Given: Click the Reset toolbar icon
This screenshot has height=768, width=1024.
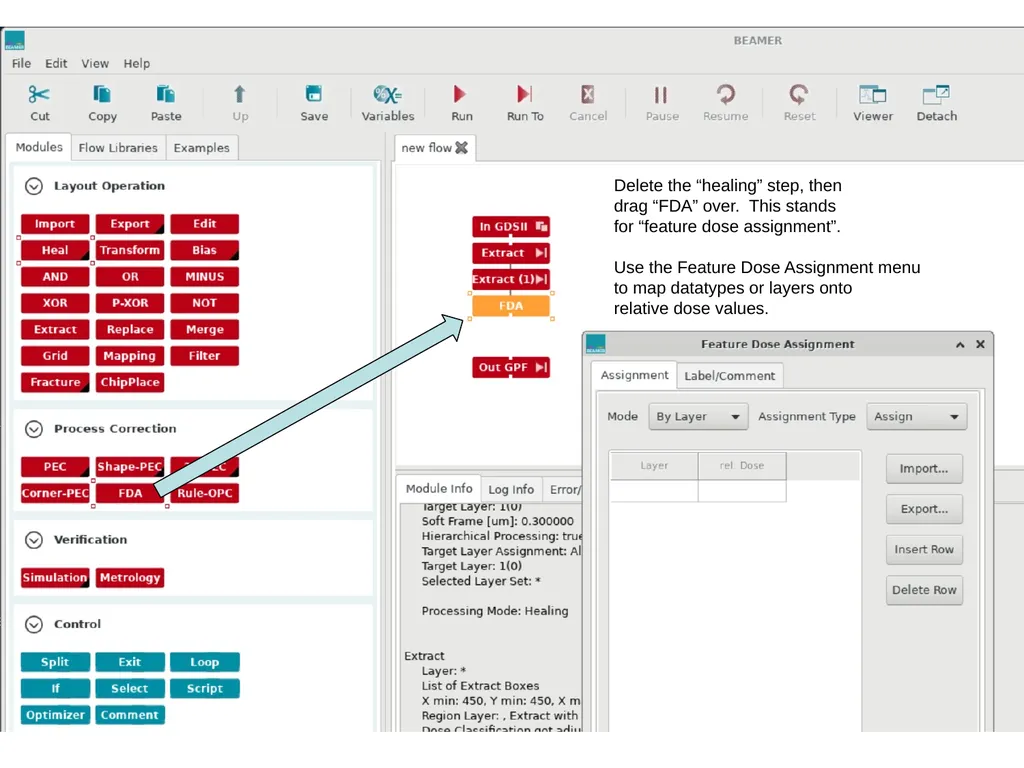Looking at the screenshot, I should point(799,95).
